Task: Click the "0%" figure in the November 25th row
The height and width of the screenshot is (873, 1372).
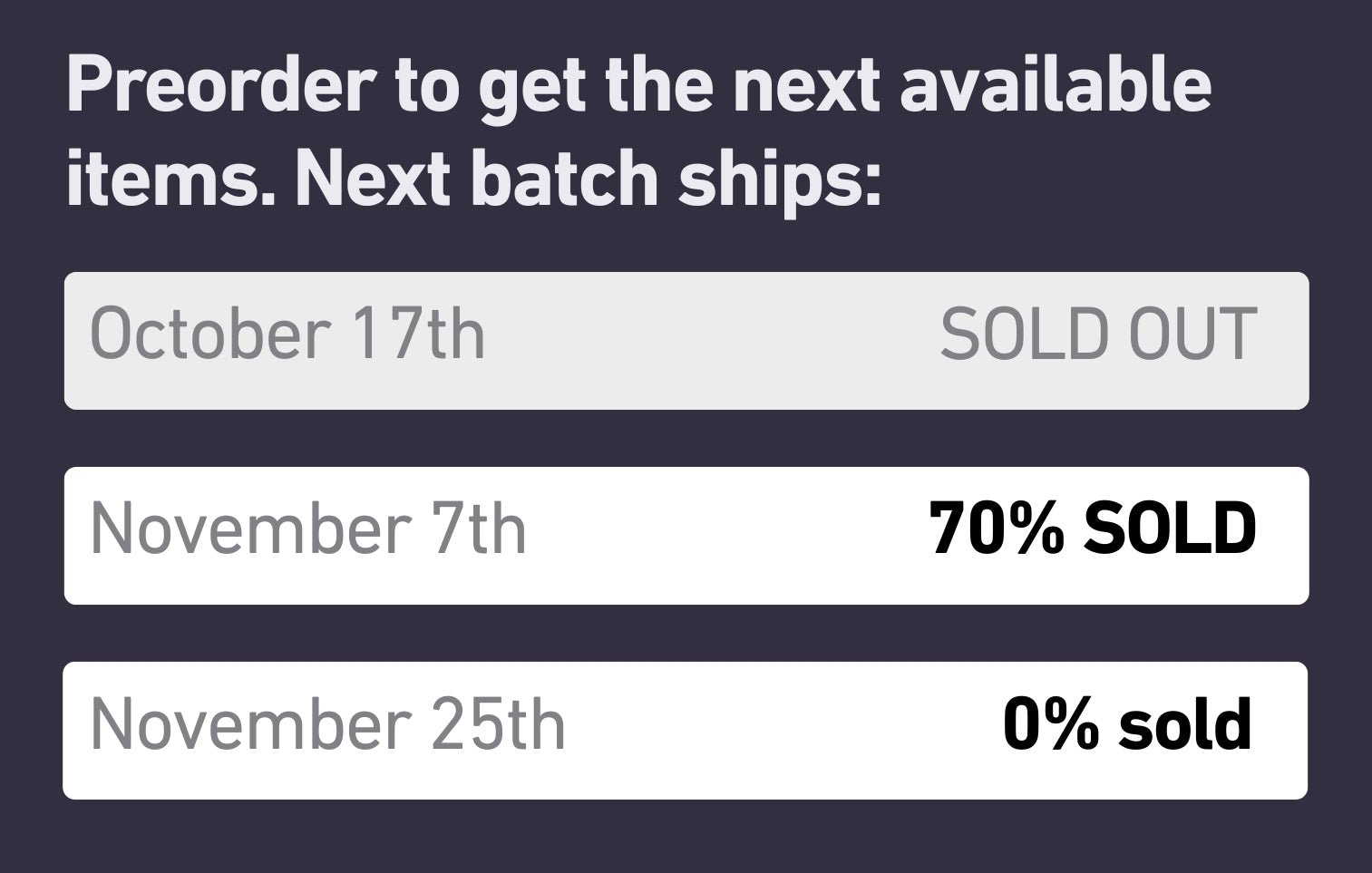Action: [1050, 725]
